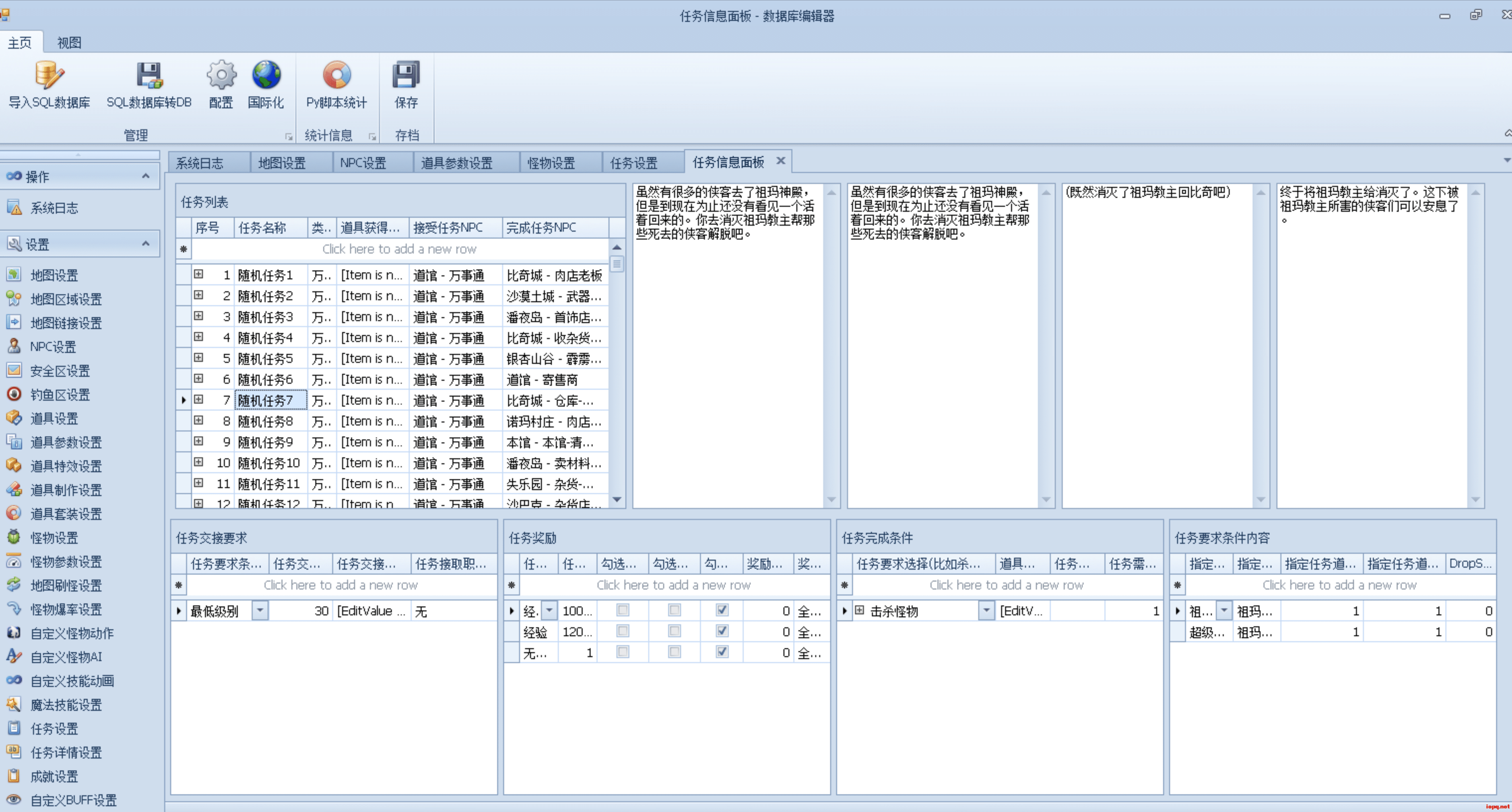Toggle the first checked reward checkbox in 任务奖励

pos(722,610)
